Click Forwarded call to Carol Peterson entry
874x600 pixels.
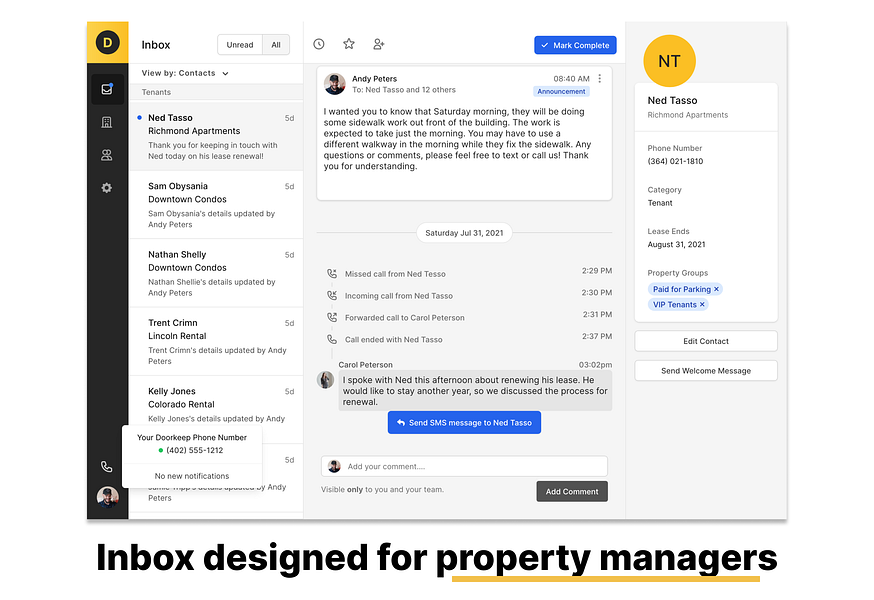[405, 318]
